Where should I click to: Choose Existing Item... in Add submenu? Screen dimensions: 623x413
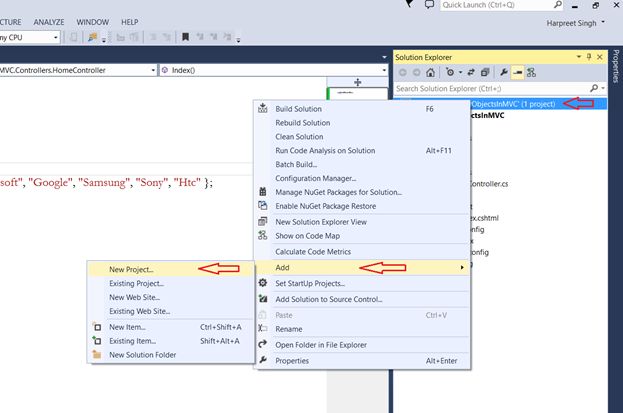coord(170,341)
